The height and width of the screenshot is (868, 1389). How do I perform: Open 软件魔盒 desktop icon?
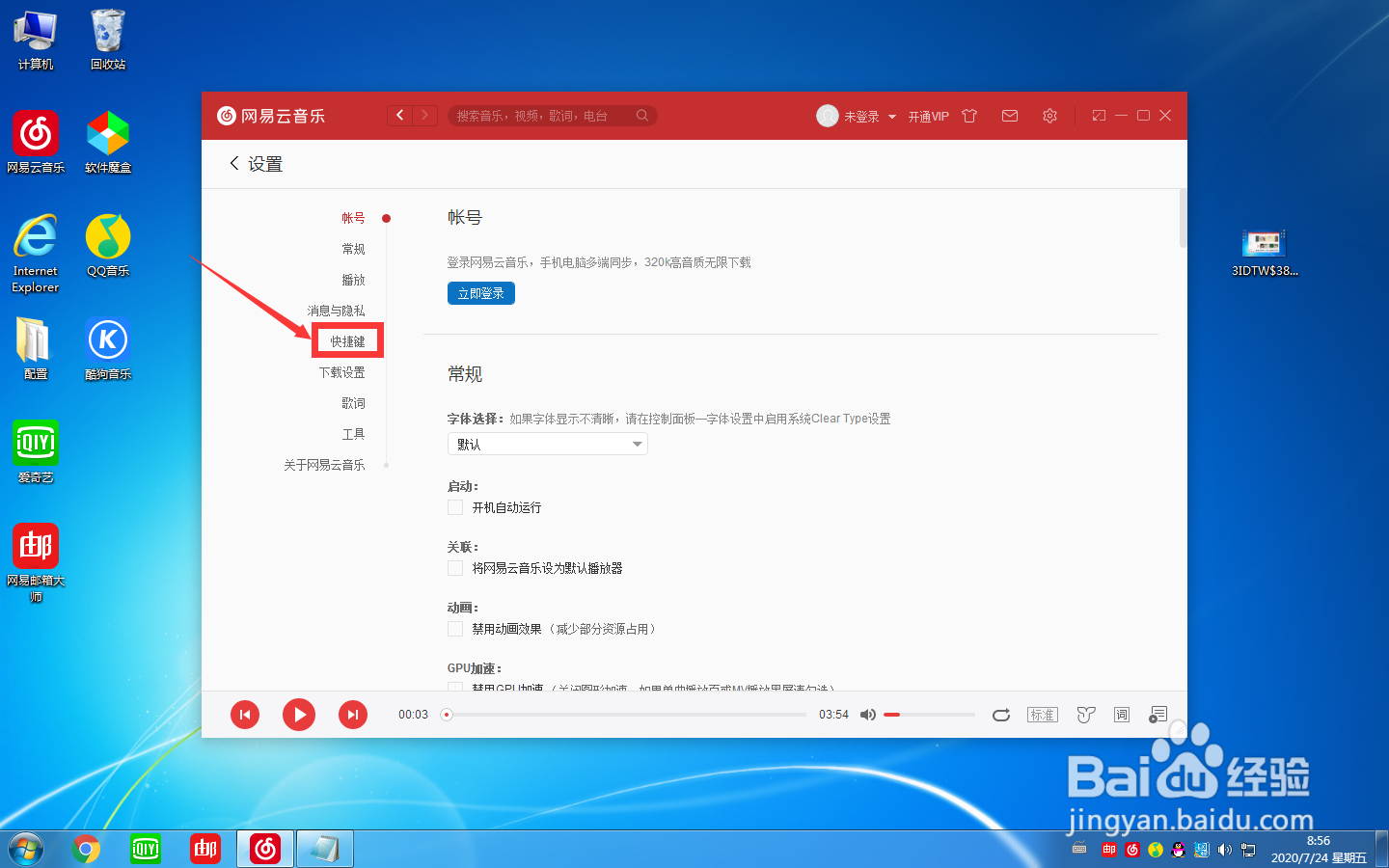(x=108, y=142)
